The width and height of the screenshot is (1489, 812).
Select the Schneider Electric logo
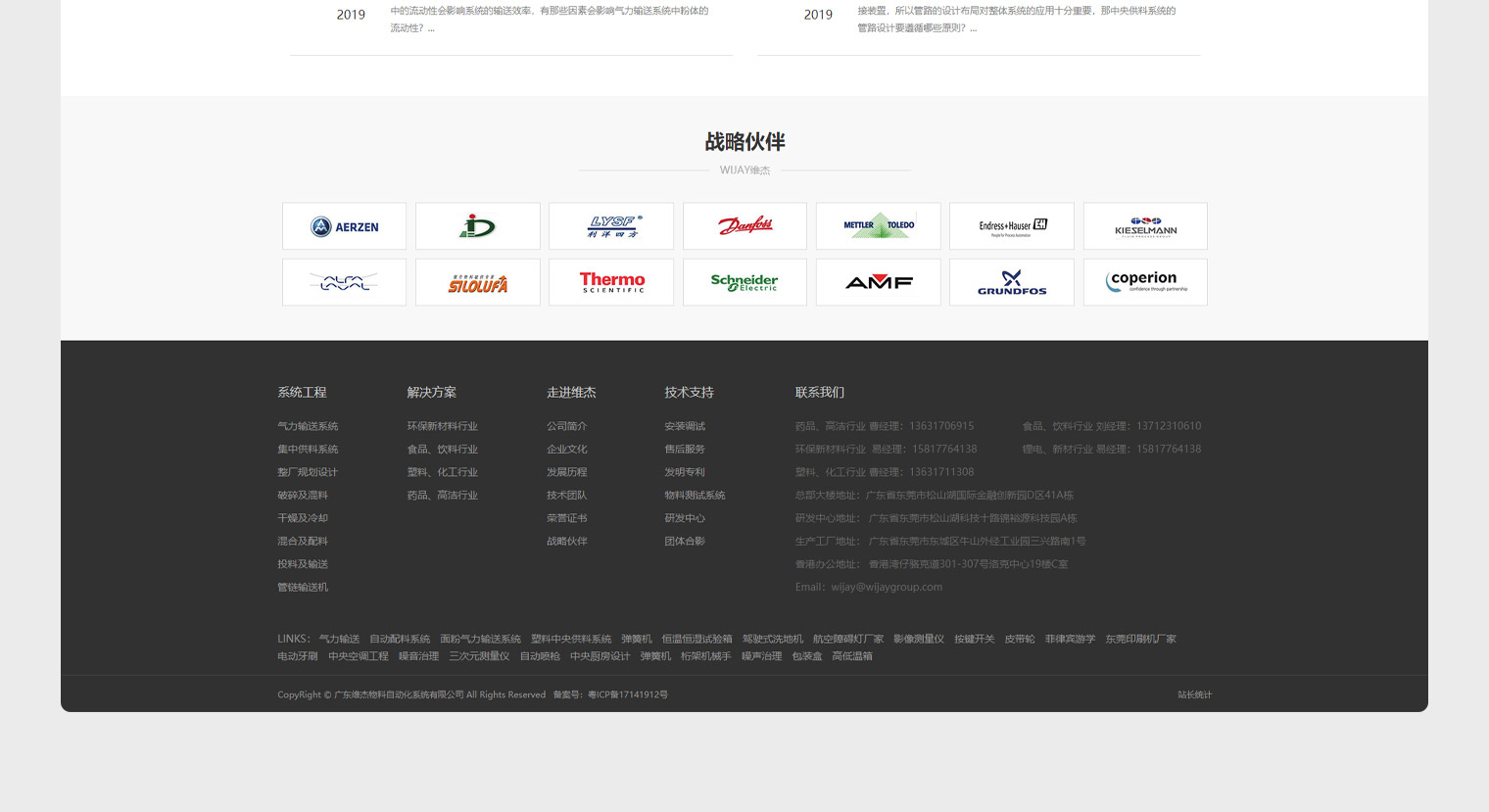click(x=744, y=282)
